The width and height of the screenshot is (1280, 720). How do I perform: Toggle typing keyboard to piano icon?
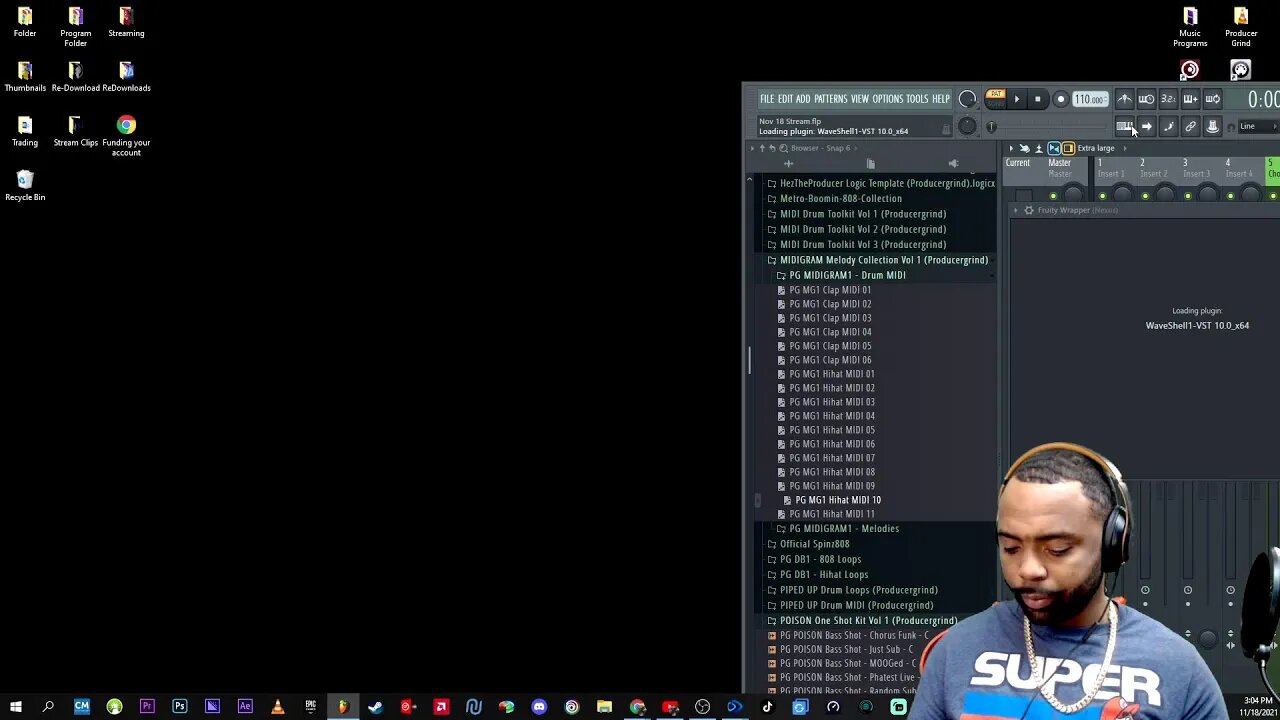pyautogui.click(x=1124, y=127)
